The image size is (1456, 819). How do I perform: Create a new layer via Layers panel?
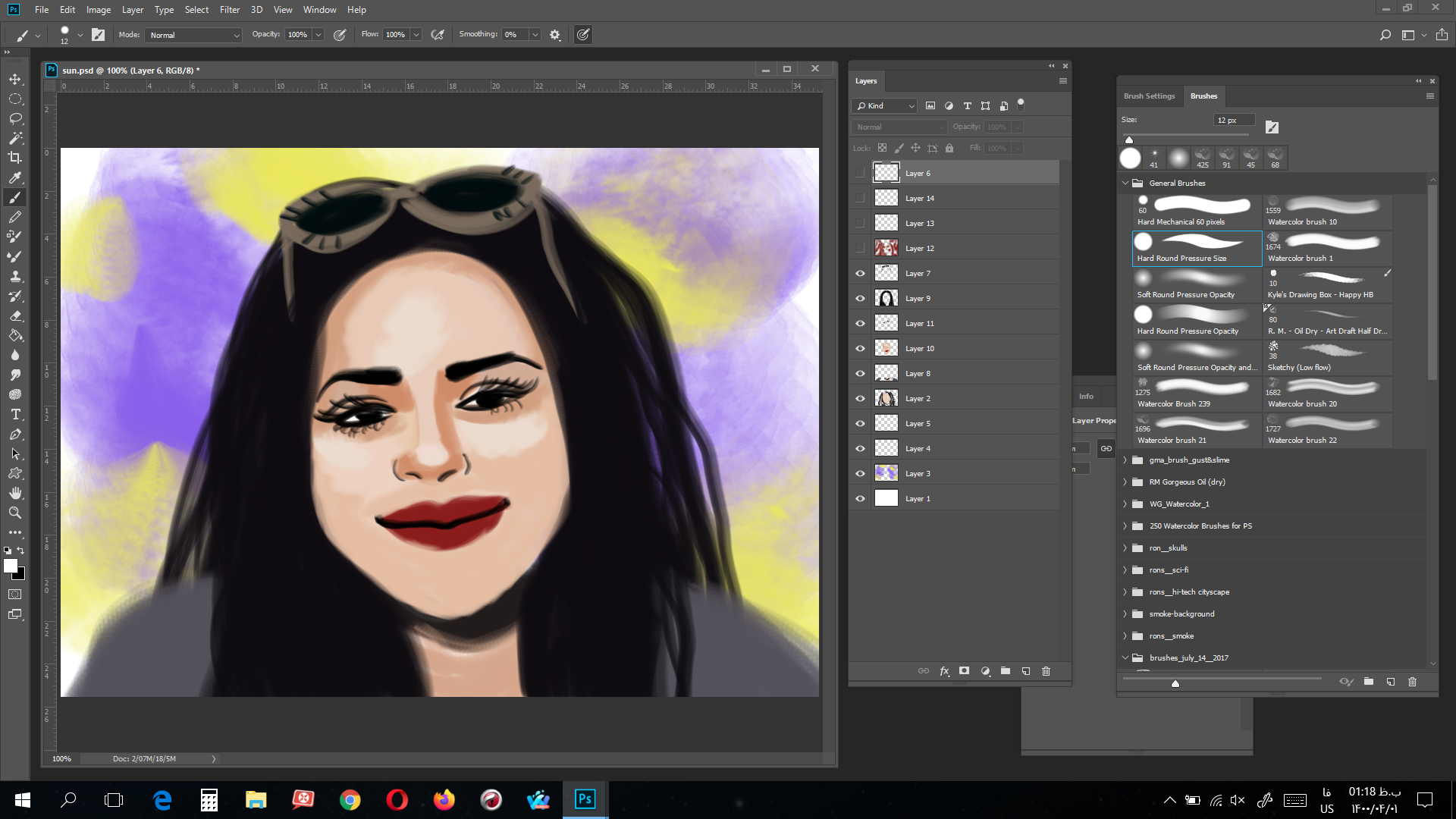[x=1026, y=671]
